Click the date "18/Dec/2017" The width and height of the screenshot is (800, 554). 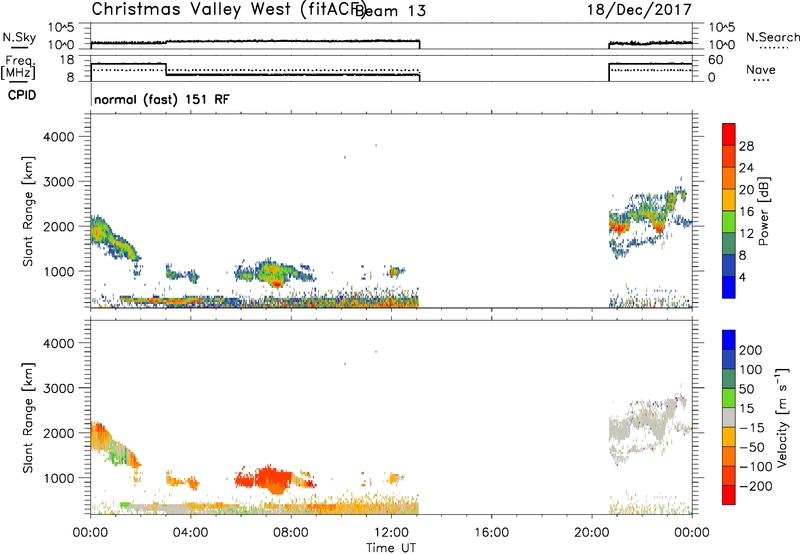click(639, 9)
